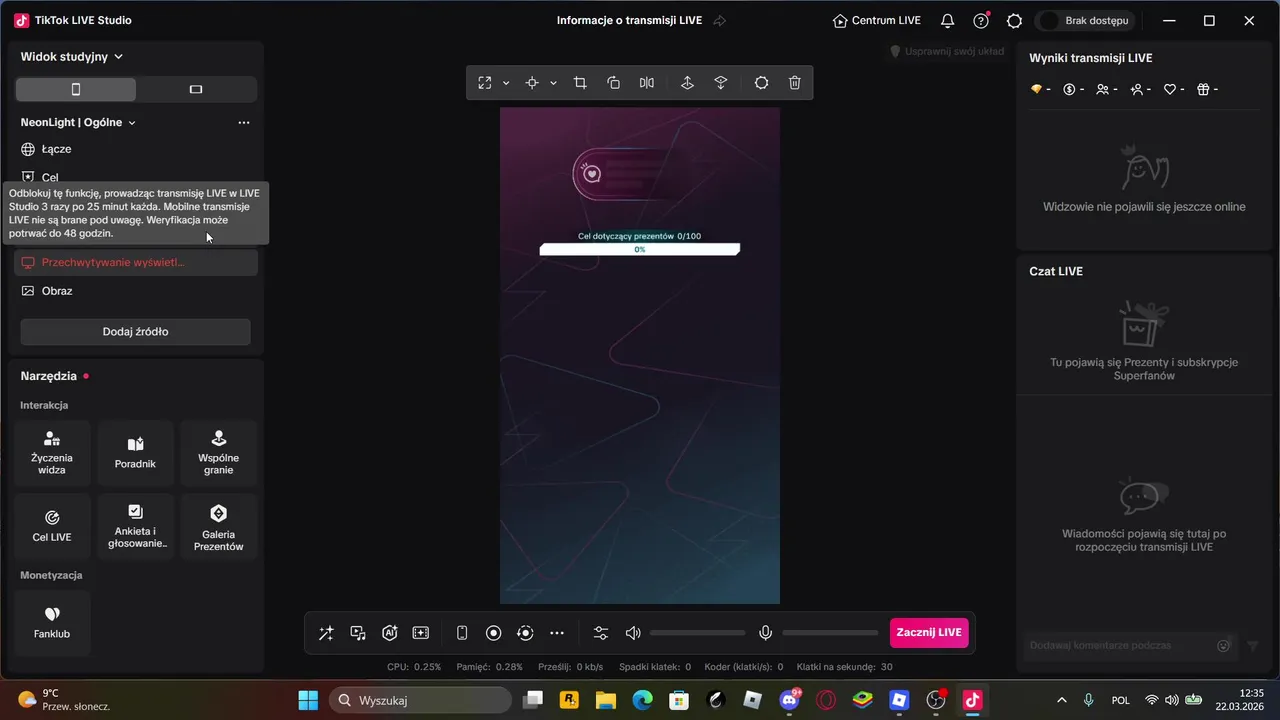Delete the selected source with trash icon

[x=795, y=83]
